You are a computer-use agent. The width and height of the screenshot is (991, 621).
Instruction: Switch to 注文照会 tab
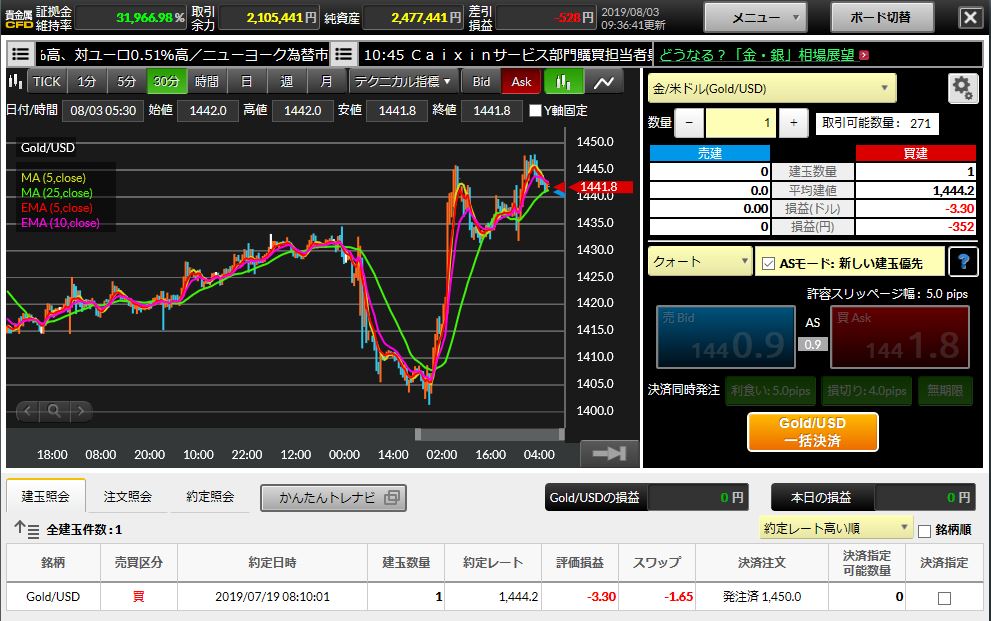[x=128, y=496]
